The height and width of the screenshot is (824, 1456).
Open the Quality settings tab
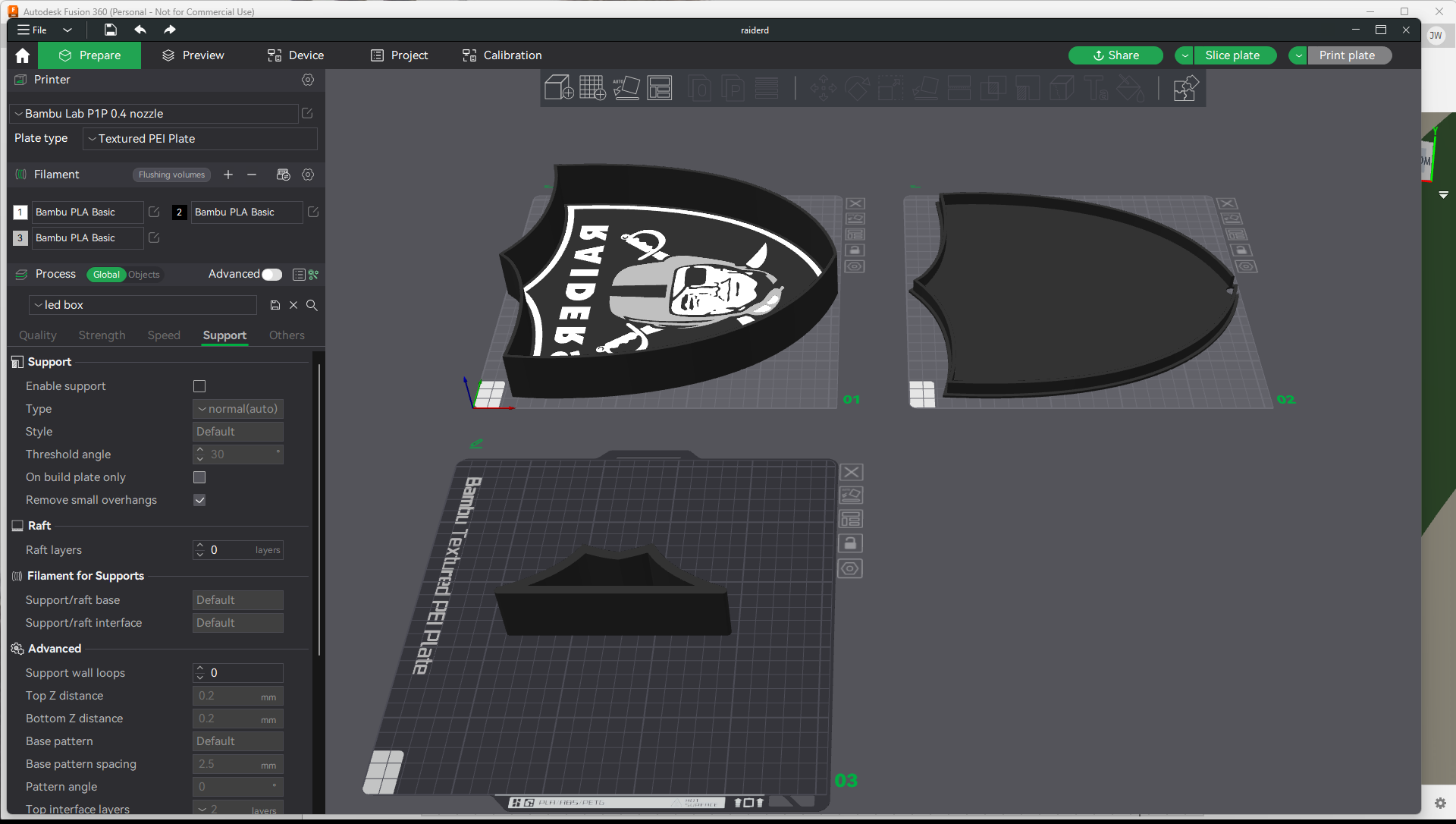pos(38,335)
